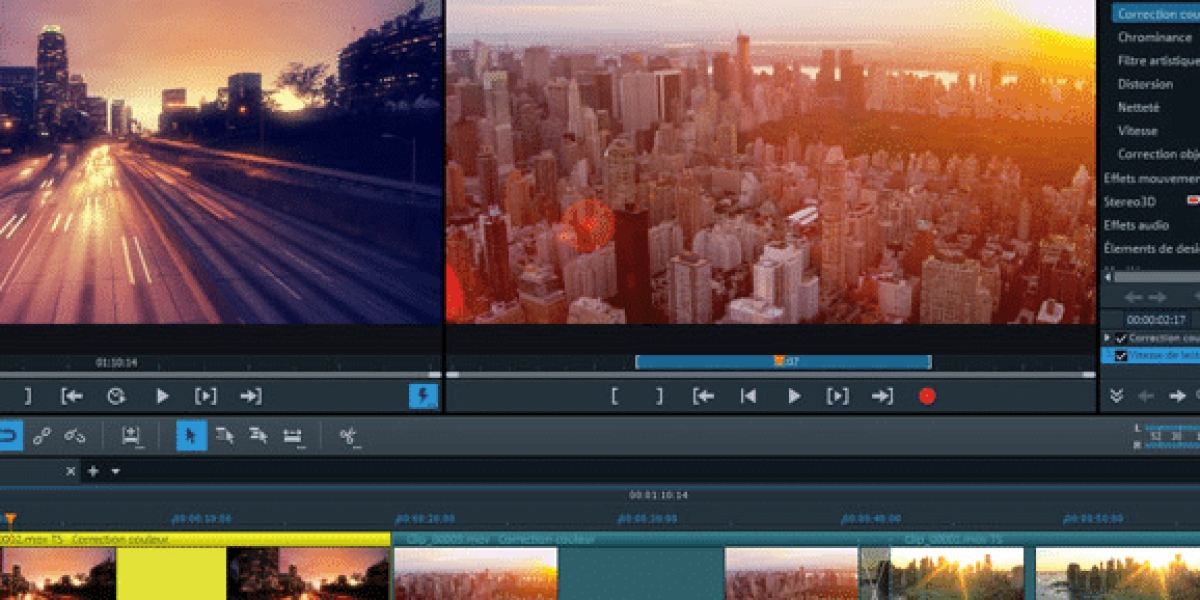Set out-point bracket in source monitor

pyautogui.click(x=28, y=396)
